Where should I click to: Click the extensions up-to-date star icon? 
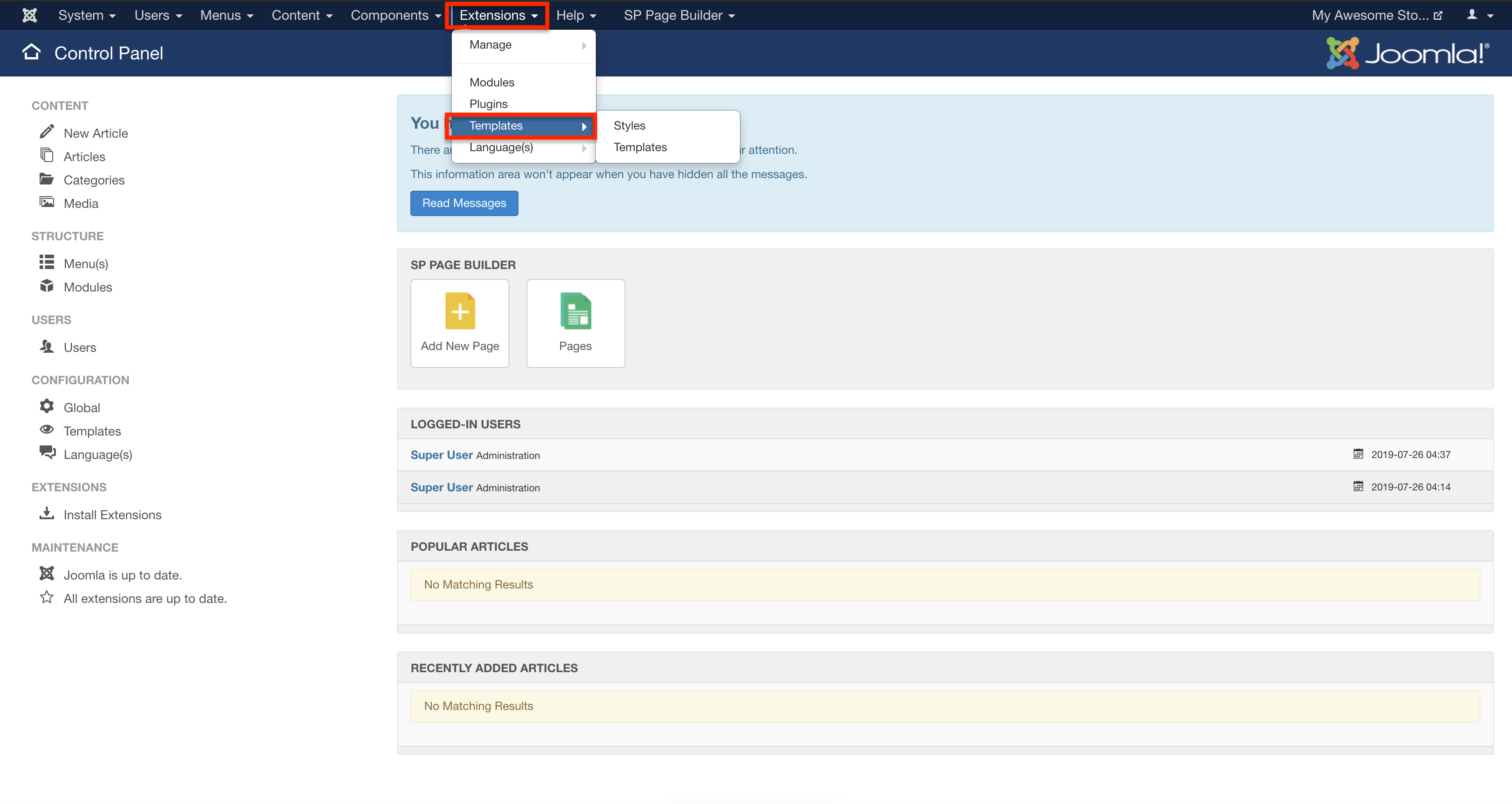[x=47, y=597]
